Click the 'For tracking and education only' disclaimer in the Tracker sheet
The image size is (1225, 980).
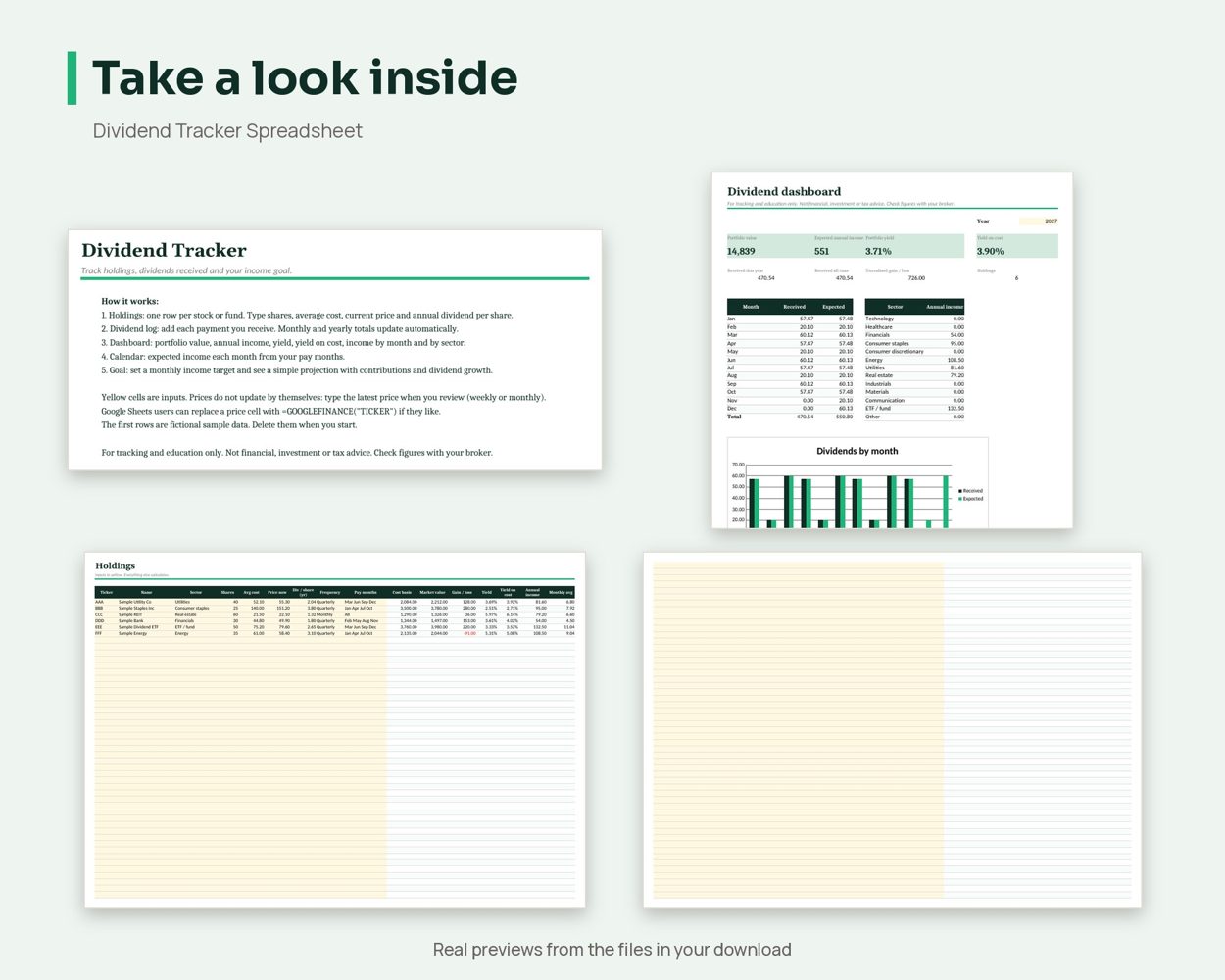297,453
